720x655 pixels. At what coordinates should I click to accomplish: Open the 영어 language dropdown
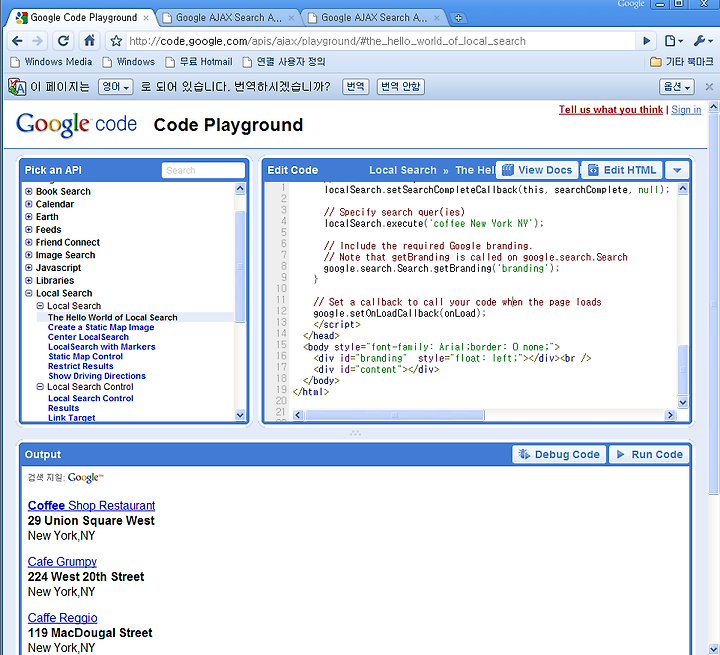[x=116, y=86]
